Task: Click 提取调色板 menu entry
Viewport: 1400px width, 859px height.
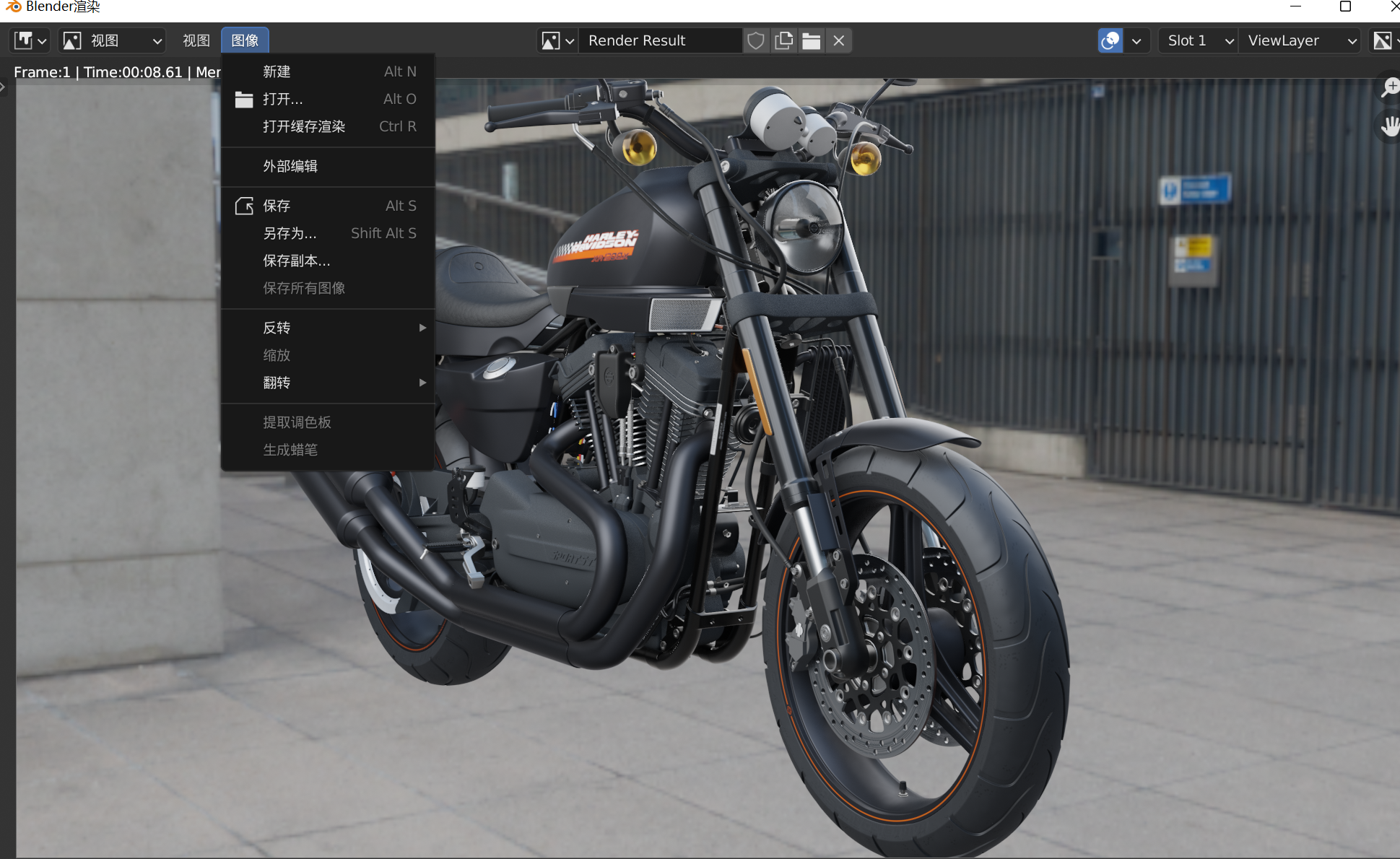Action: point(328,422)
